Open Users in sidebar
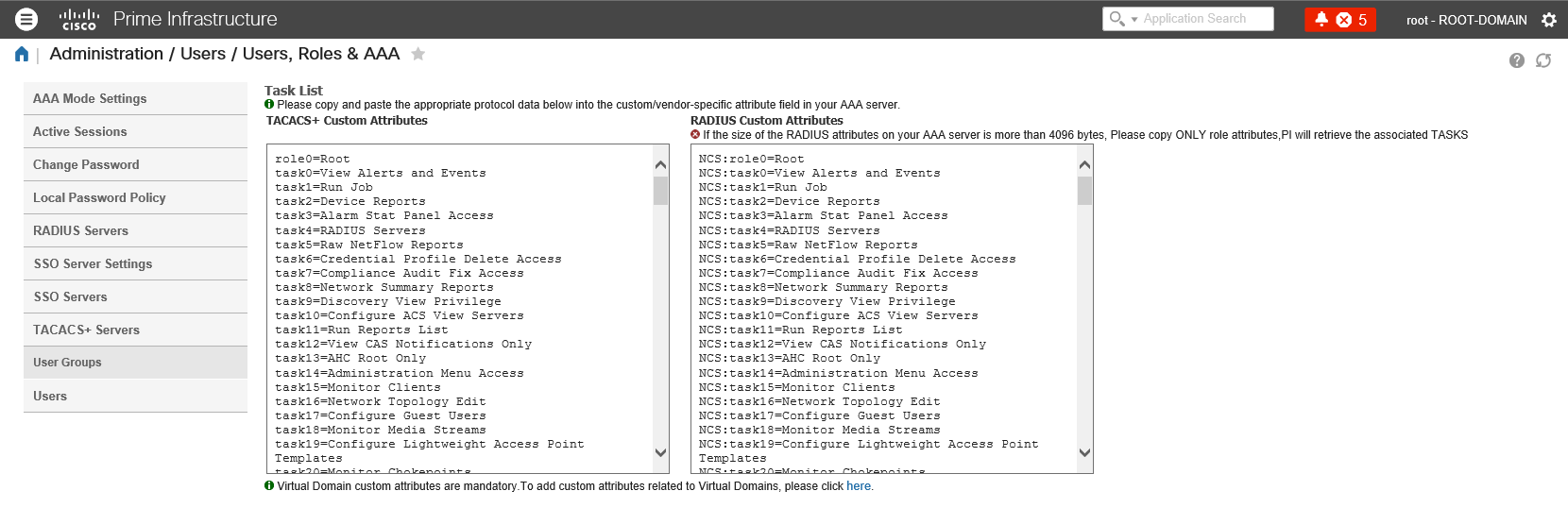Screen dimensions: 1568x508 tap(135, 396)
